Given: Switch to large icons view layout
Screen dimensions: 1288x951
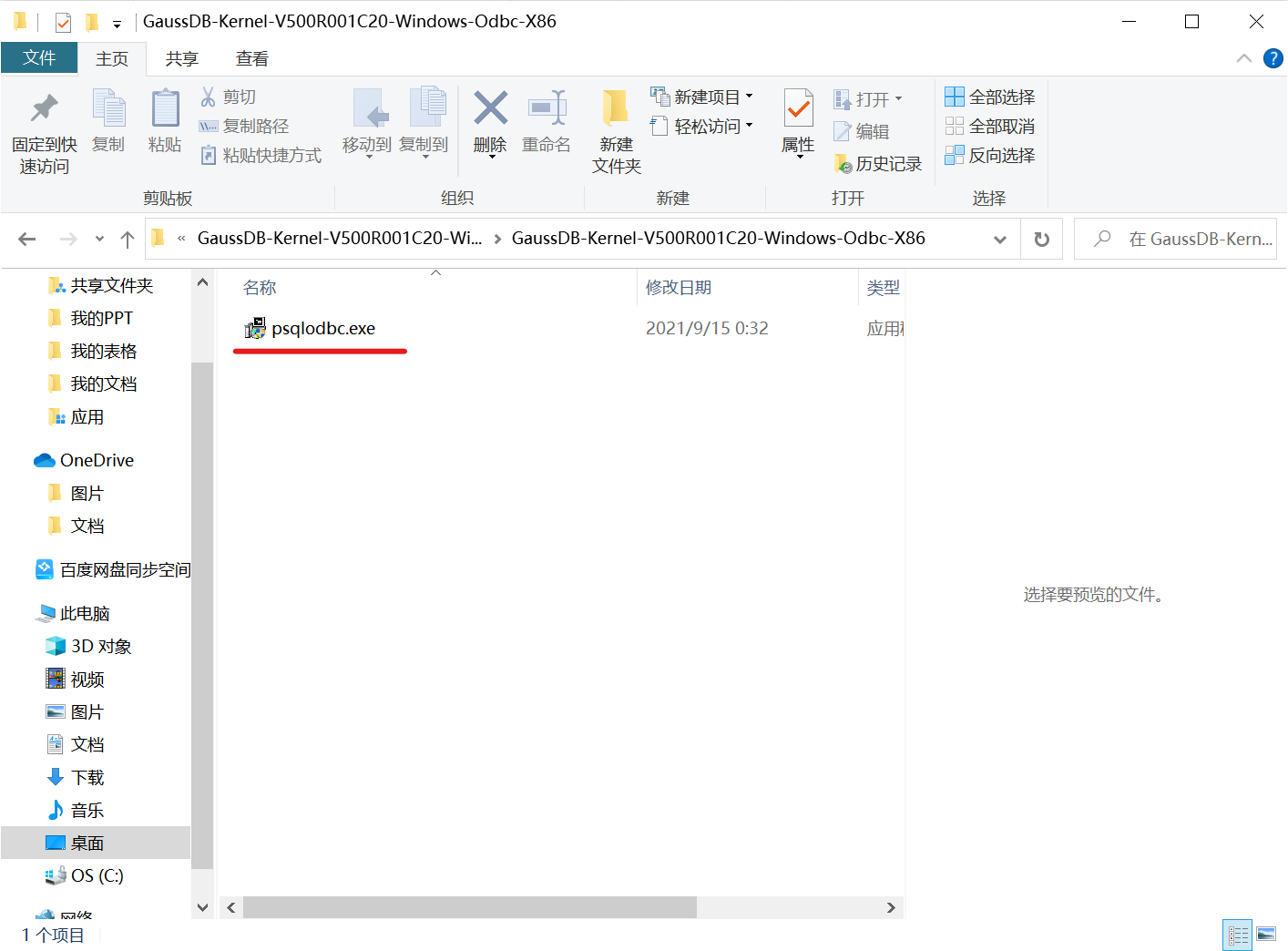Looking at the screenshot, I should click(1266, 935).
